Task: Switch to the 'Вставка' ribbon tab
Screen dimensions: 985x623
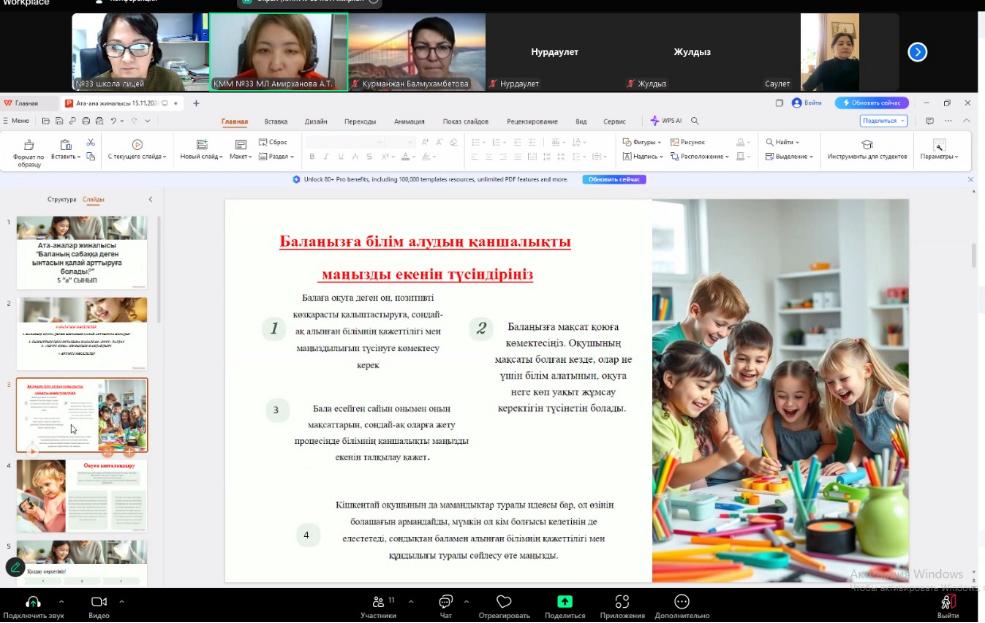Action: (276, 122)
